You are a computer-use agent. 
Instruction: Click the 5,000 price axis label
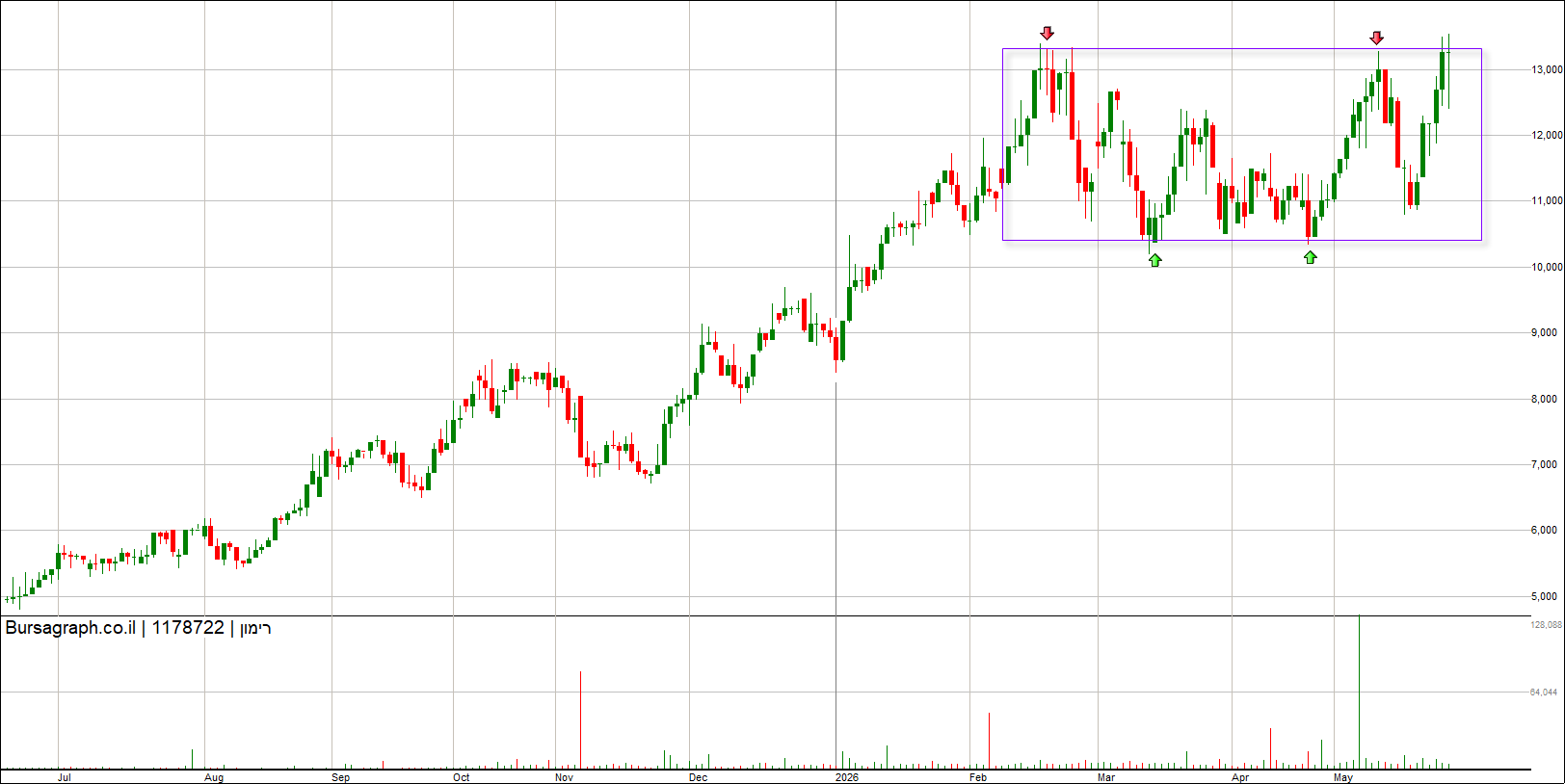click(x=1544, y=597)
